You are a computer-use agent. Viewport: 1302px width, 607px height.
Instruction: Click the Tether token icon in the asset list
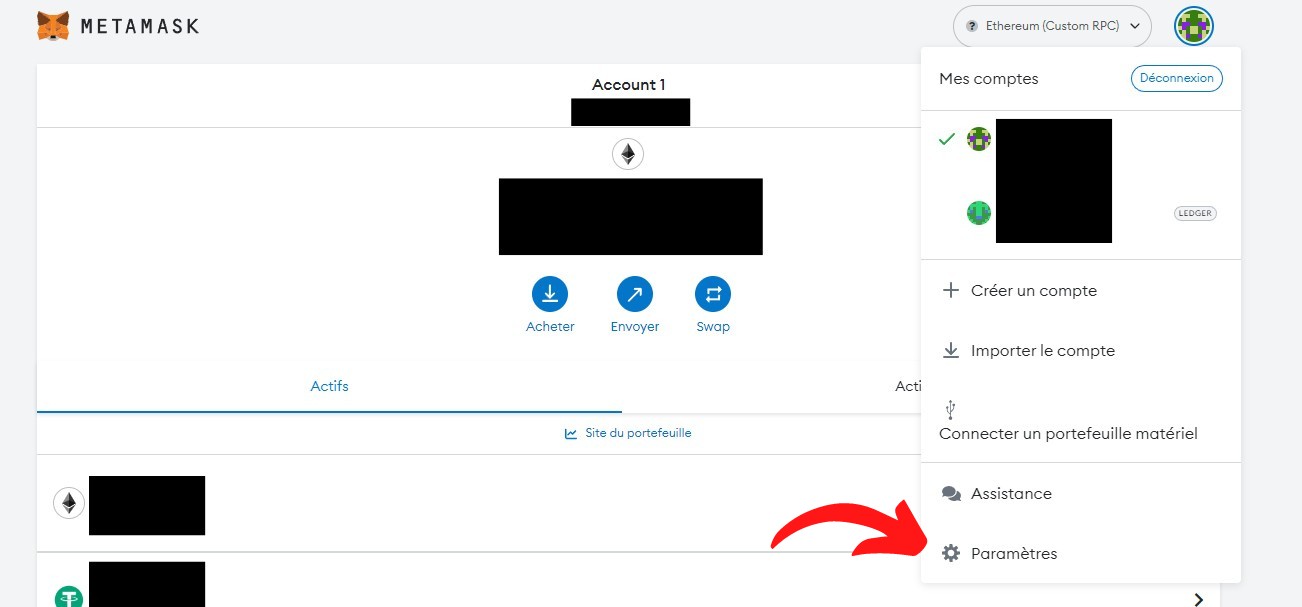coord(68,596)
